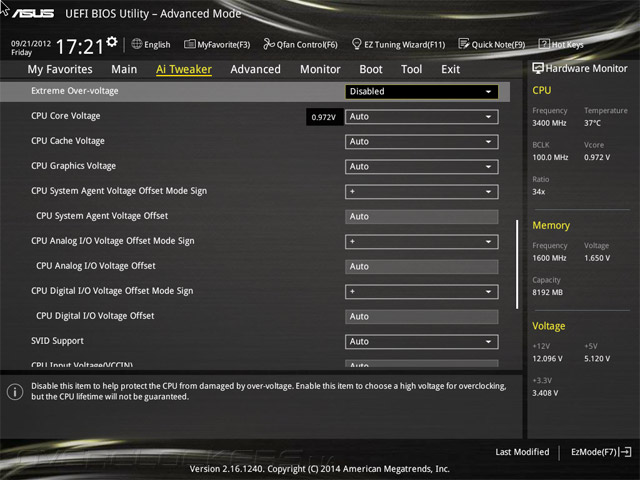The height and width of the screenshot is (480, 640).
Task: Click BCLK value 100.0 MHz
Action: pyautogui.click(x=550, y=157)
